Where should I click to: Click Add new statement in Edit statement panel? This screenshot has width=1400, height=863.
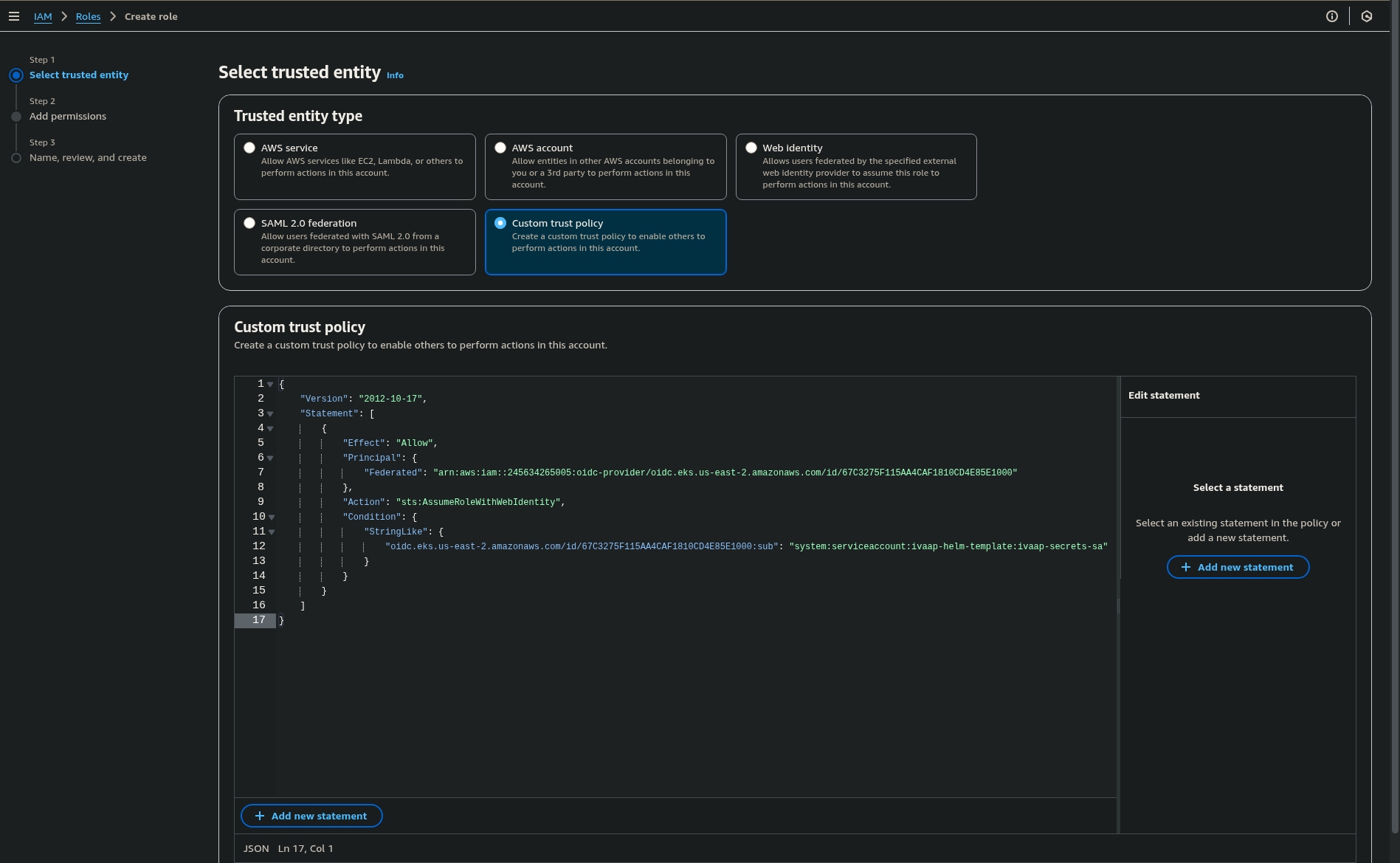pyautogui.click(x=1238, y=567)
